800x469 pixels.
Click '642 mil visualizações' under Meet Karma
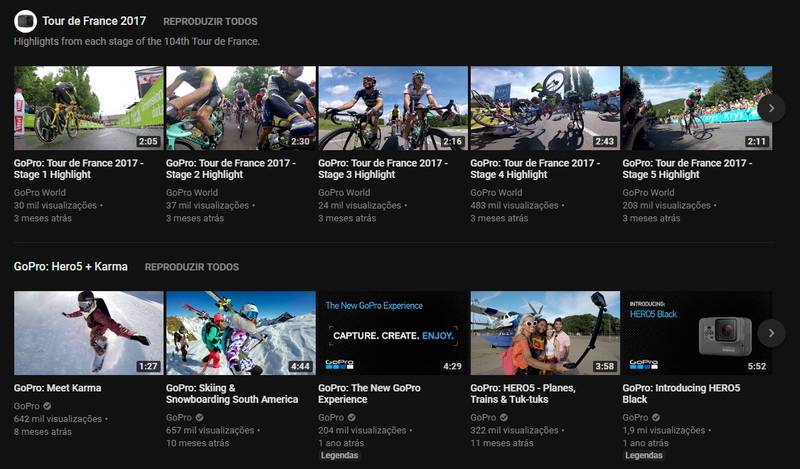pyautogui.click(x=58, y=419)
